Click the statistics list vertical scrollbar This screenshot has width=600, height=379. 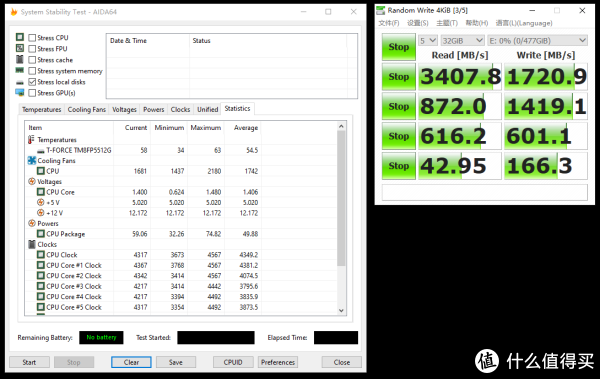pos(341,218)
